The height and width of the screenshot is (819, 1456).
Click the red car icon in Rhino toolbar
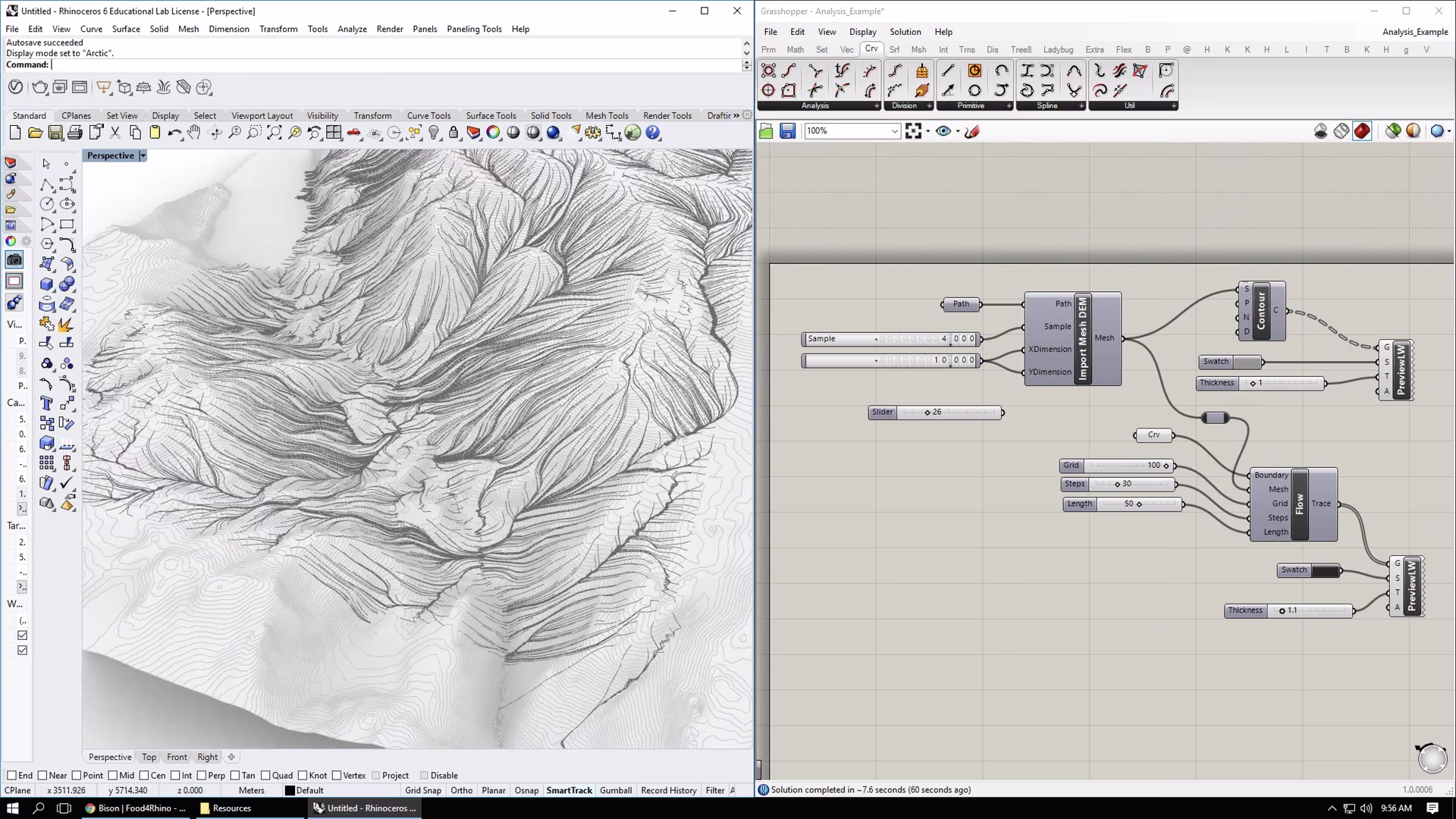354,133
